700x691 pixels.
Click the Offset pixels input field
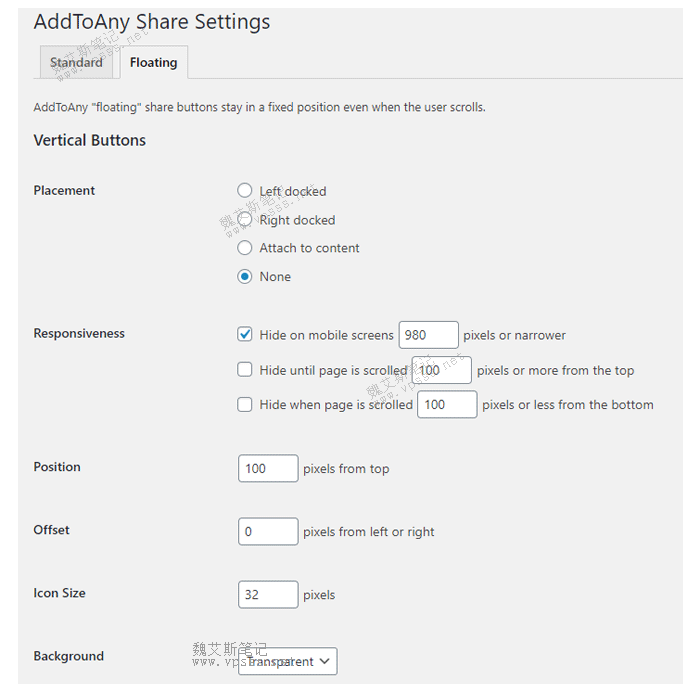tap(268, 531)
